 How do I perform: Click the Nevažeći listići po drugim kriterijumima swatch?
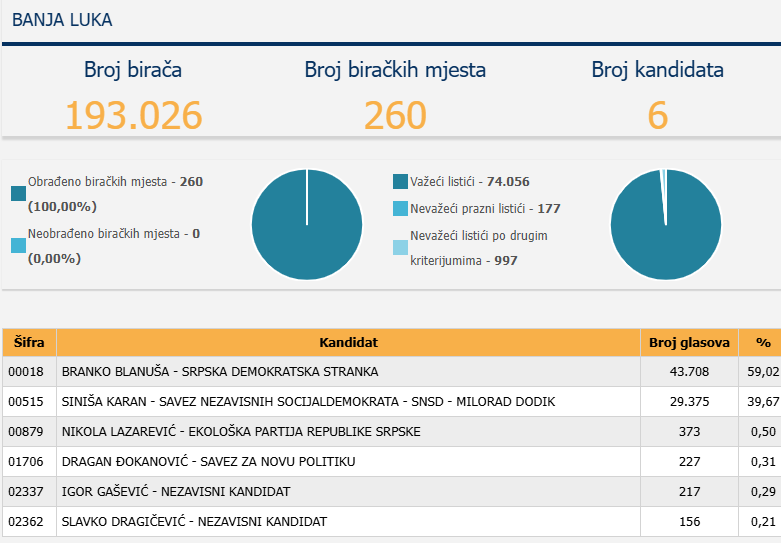[400, 248]
